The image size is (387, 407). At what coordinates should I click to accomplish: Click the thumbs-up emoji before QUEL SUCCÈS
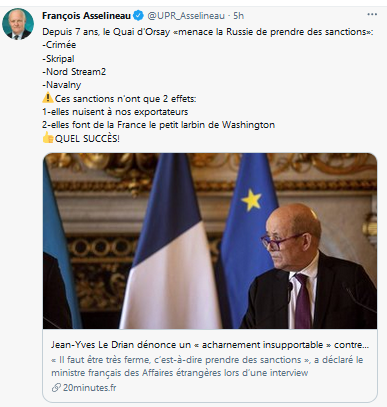(x=48, y=138)
